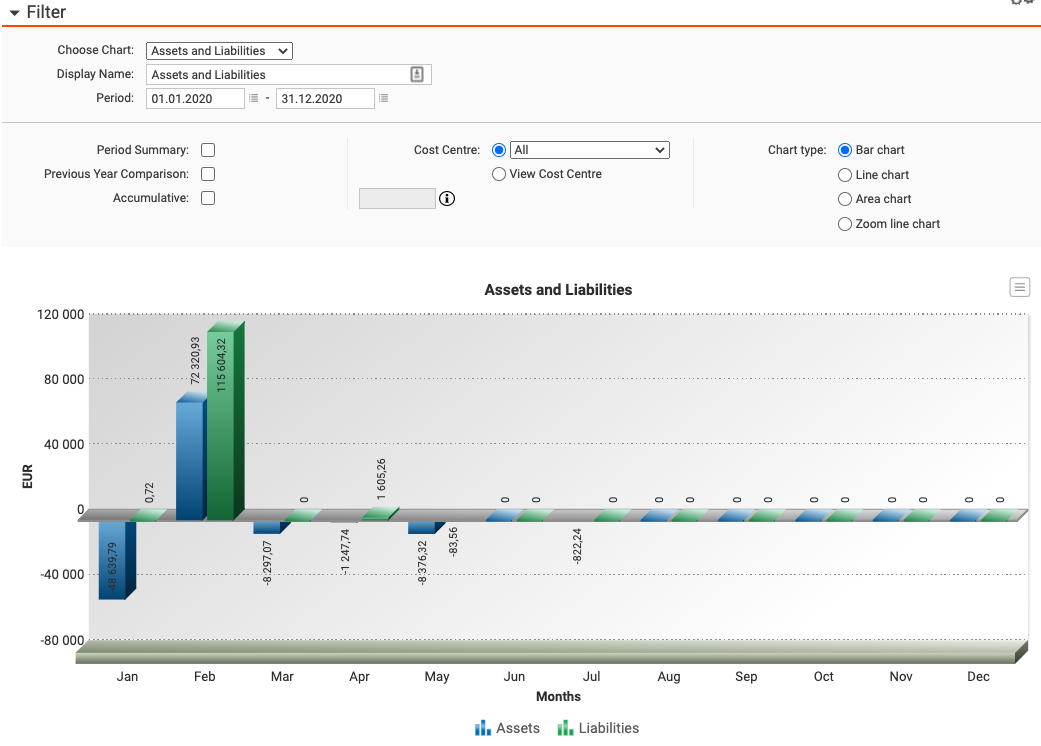Open the chart context menu icon
Screen dimensions: 1041x746
(1019, 288)
